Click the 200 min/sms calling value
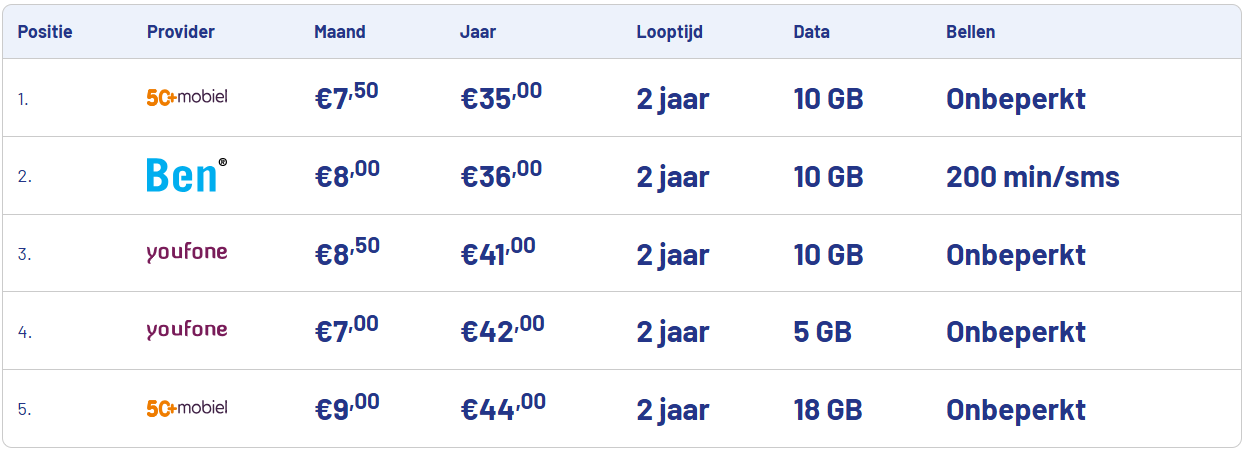Image resolution: width=1246 pixels, height=452 pixels. point(1033,177)
